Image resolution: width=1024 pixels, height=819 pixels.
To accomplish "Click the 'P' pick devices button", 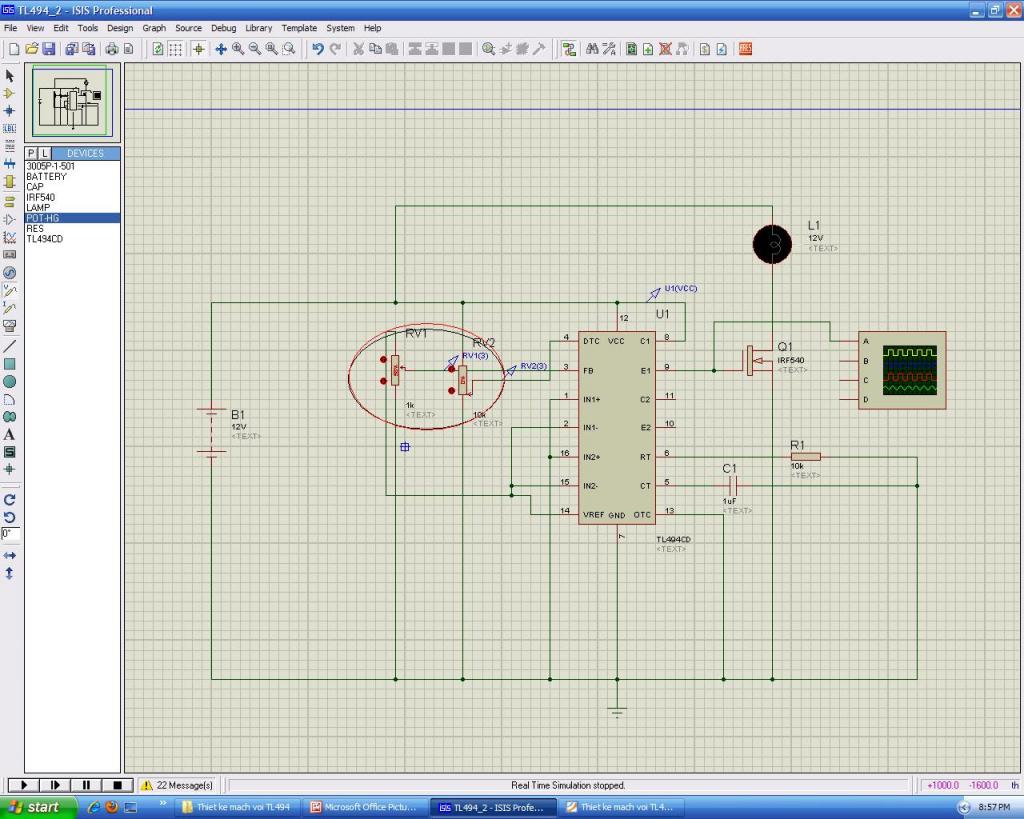I will (31, 153).
